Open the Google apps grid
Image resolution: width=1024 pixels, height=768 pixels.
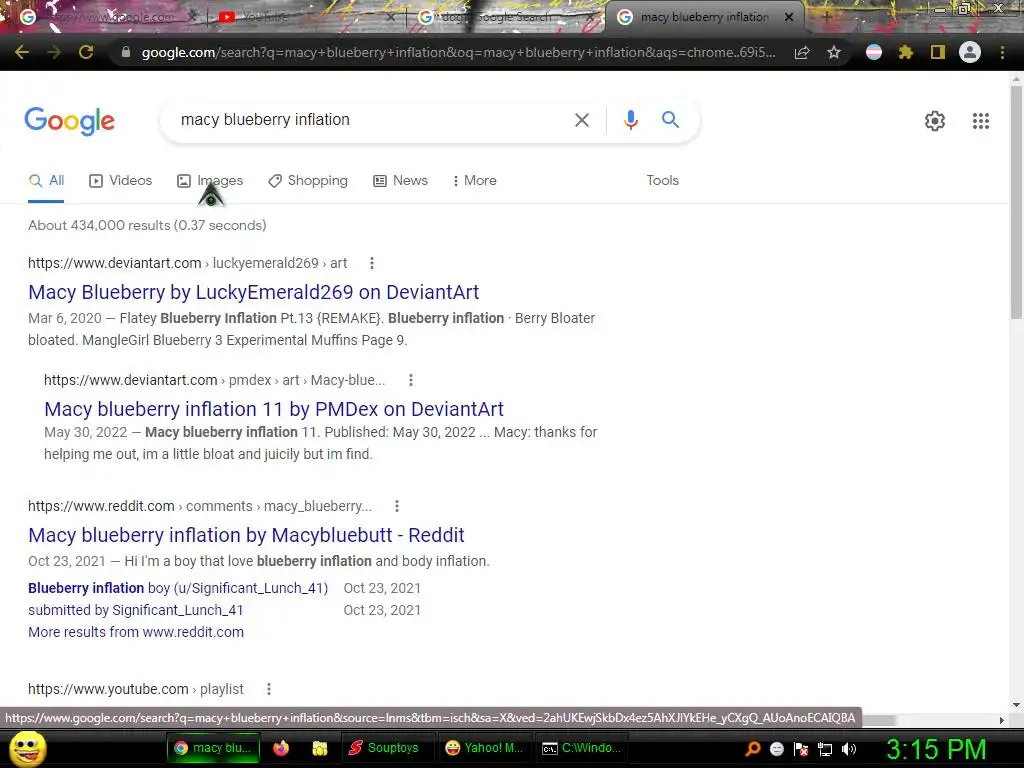[980, 121]
